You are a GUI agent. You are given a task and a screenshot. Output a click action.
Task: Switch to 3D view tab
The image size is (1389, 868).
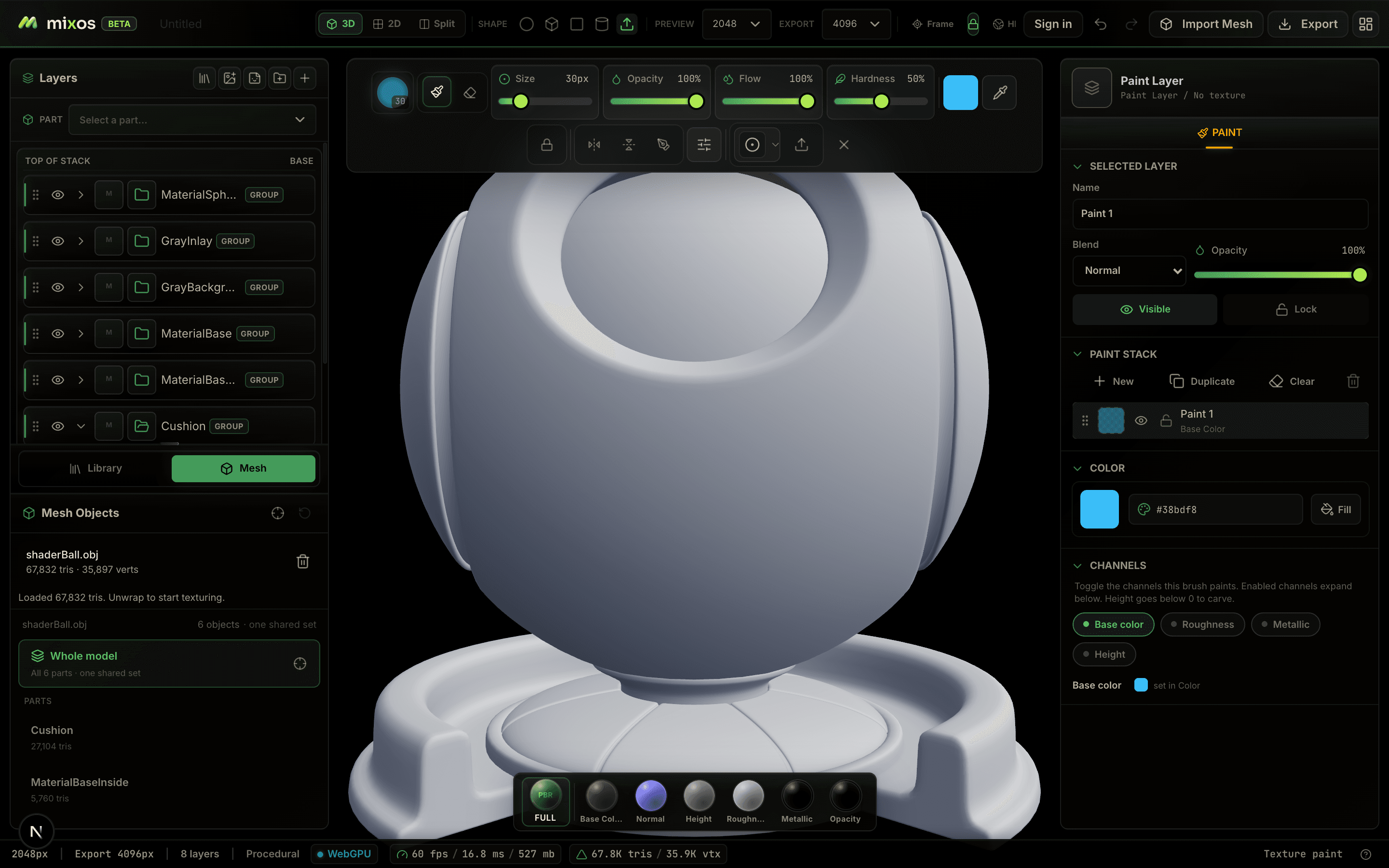tap(340, 24)
